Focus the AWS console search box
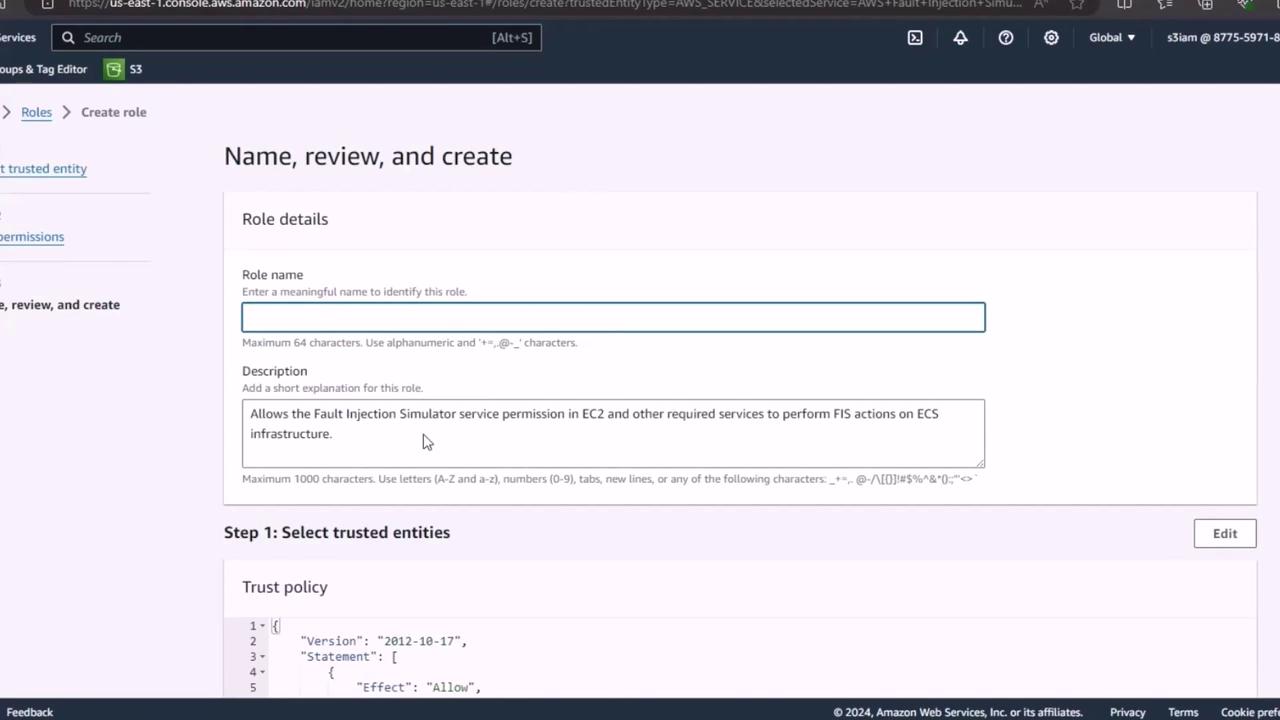This screenshot has width=1280, height=720. [x=296, y=38]
